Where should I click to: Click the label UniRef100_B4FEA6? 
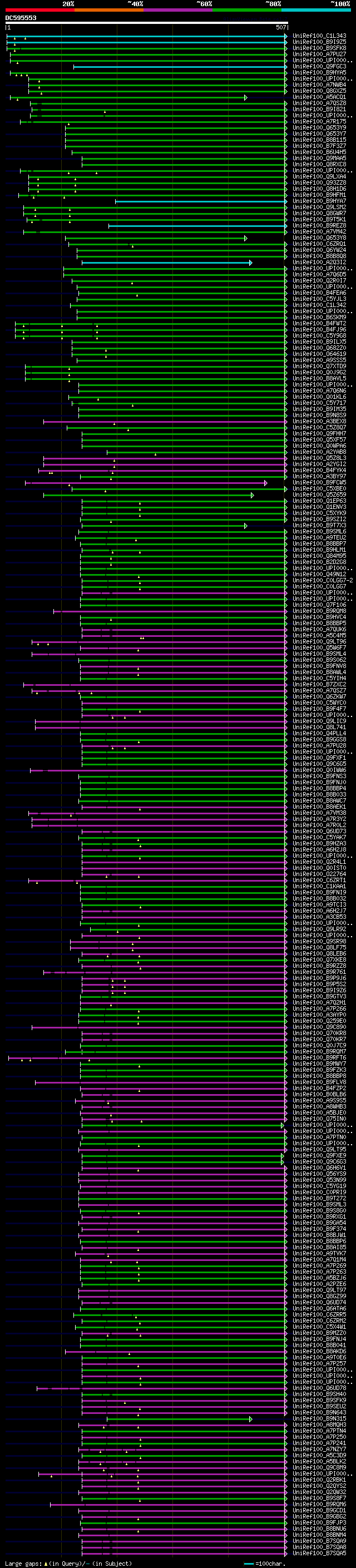click(319, 293)
